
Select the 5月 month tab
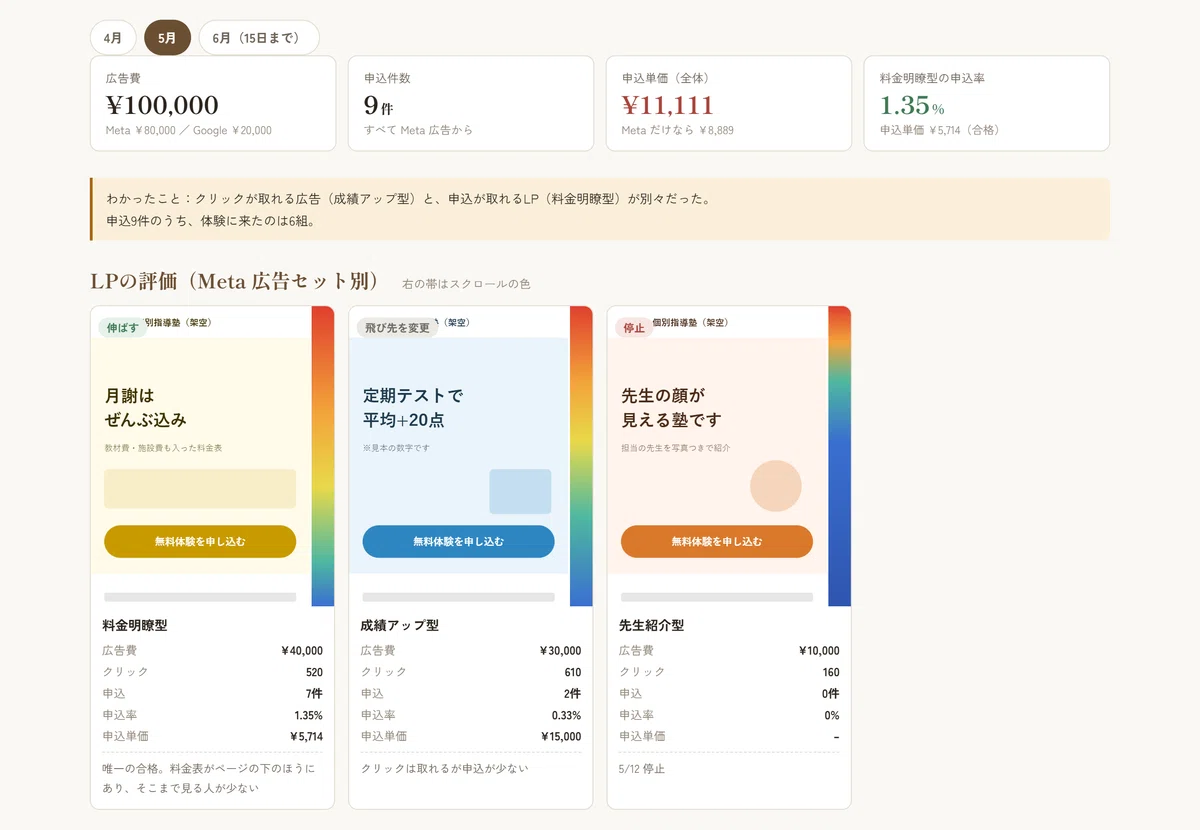[x=167, y=38]
